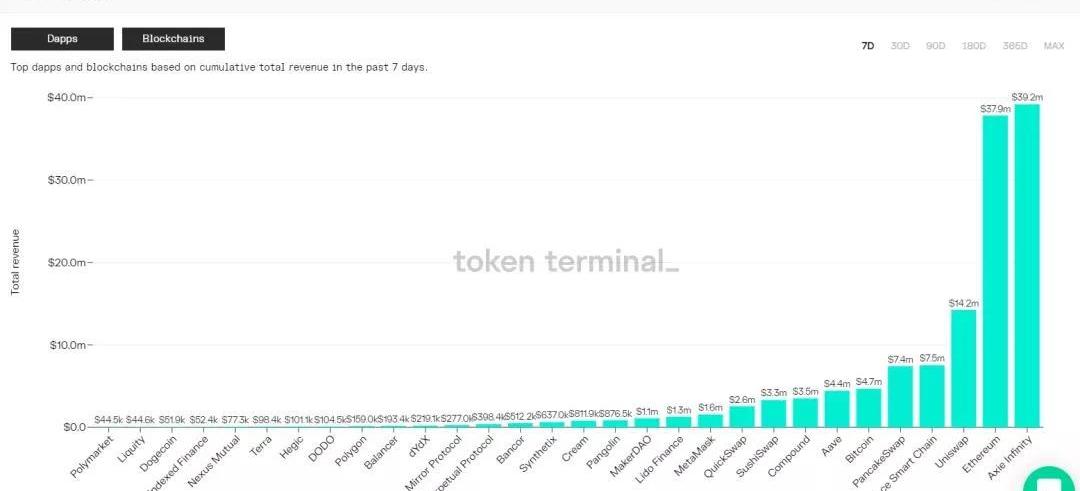
Task: Click the token terminal watermark logo
Action: pyautogui.click(x=566, y=262)
